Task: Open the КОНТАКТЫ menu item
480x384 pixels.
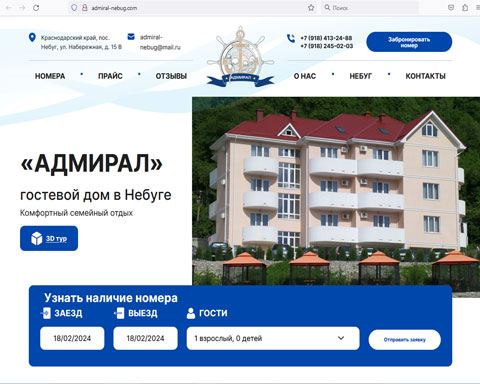Action: pos(425,76)
